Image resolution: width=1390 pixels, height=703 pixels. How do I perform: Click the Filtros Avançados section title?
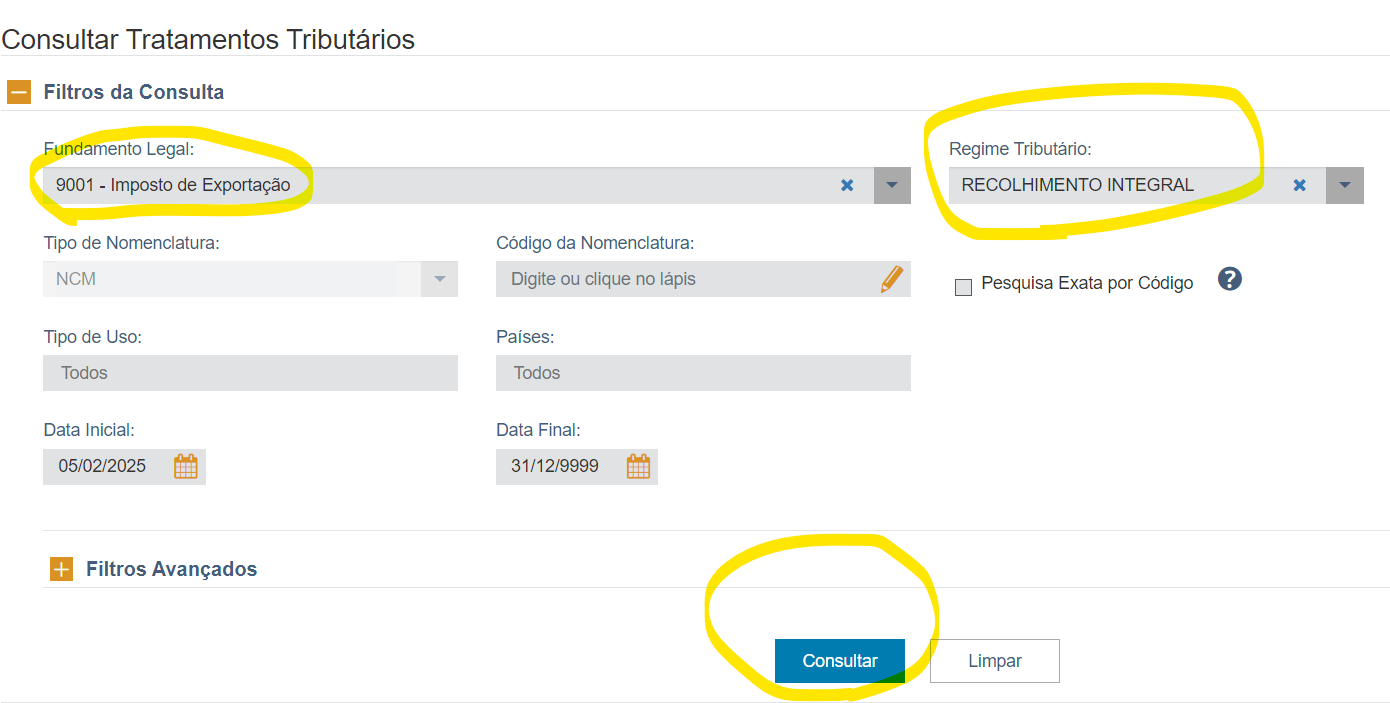tap(171, 569)
